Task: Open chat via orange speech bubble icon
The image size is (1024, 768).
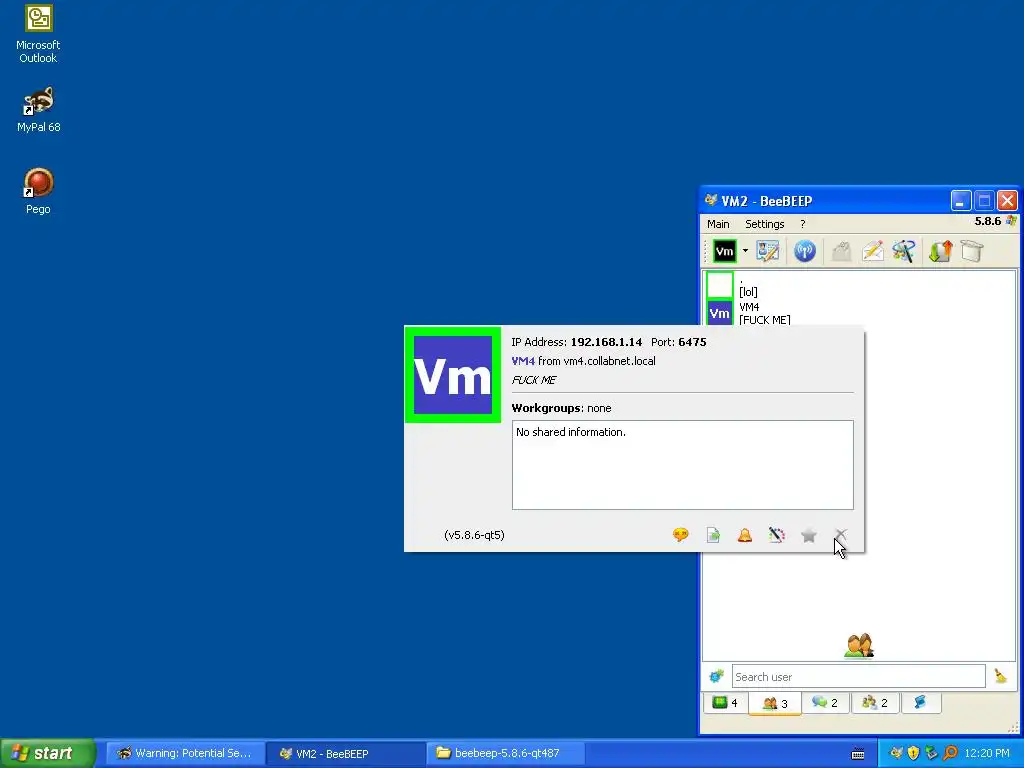Action: [680, 535]
